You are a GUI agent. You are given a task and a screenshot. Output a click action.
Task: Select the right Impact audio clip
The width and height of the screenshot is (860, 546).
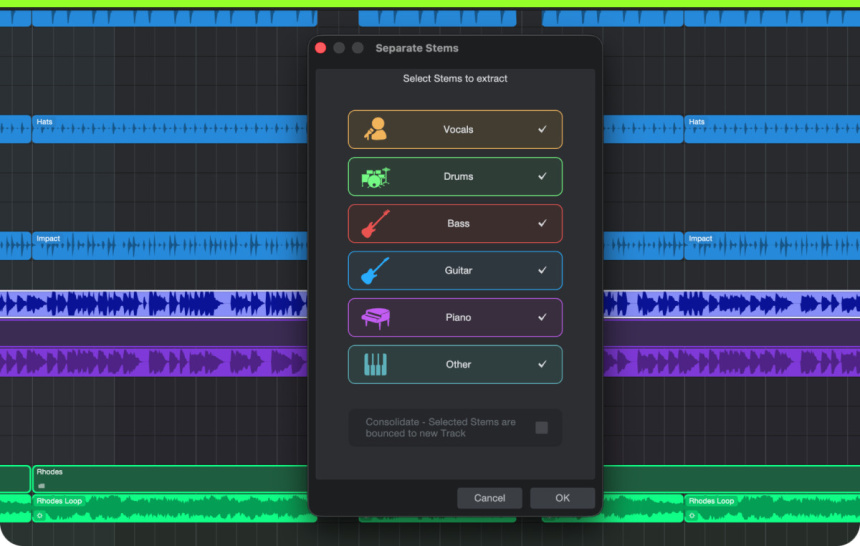point(772,245)
